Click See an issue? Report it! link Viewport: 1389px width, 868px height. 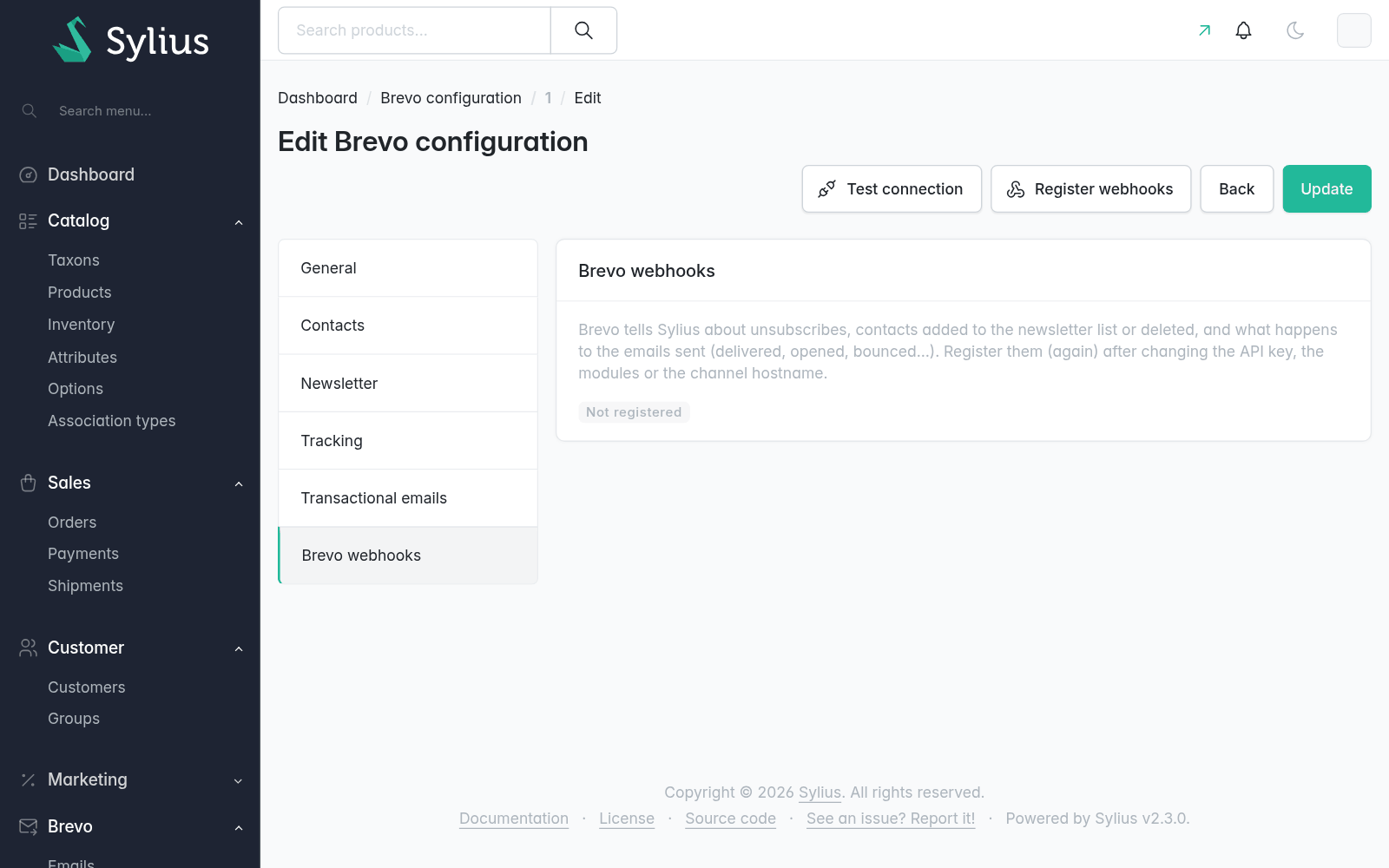click(x=891, y=819)
